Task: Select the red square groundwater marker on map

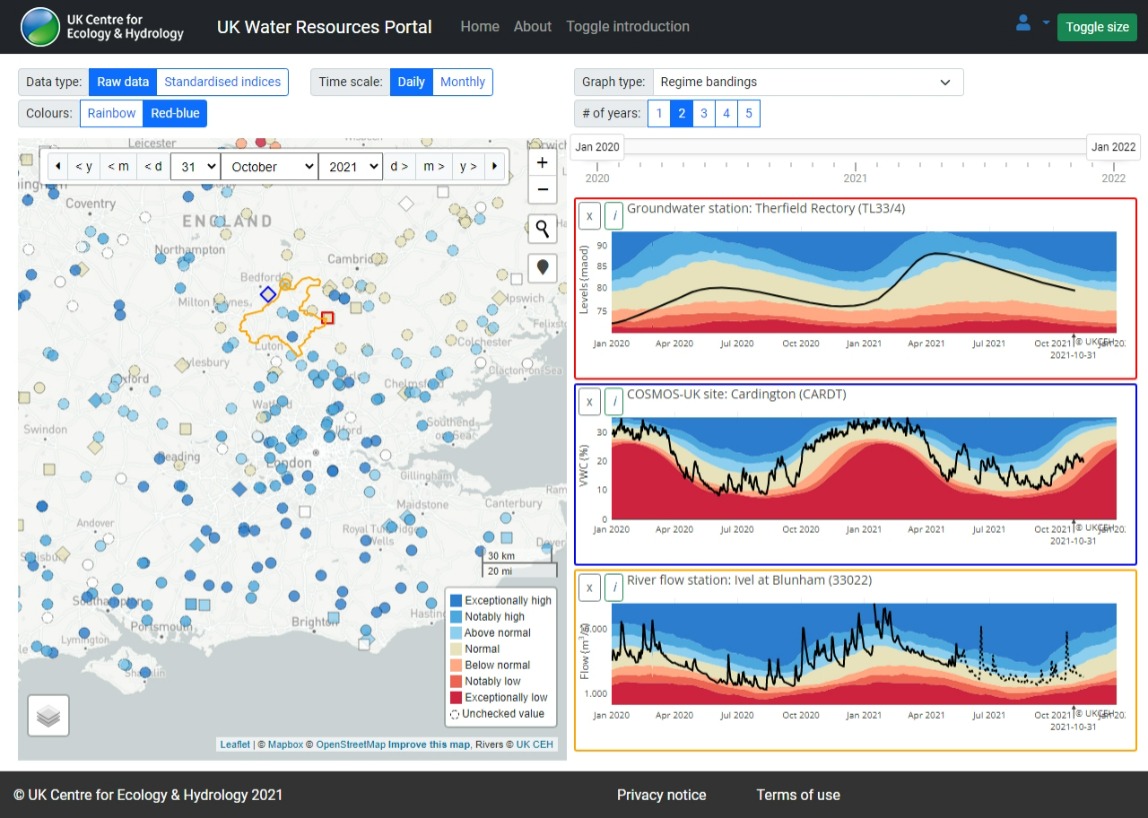Action: click(x=327, y=318)
